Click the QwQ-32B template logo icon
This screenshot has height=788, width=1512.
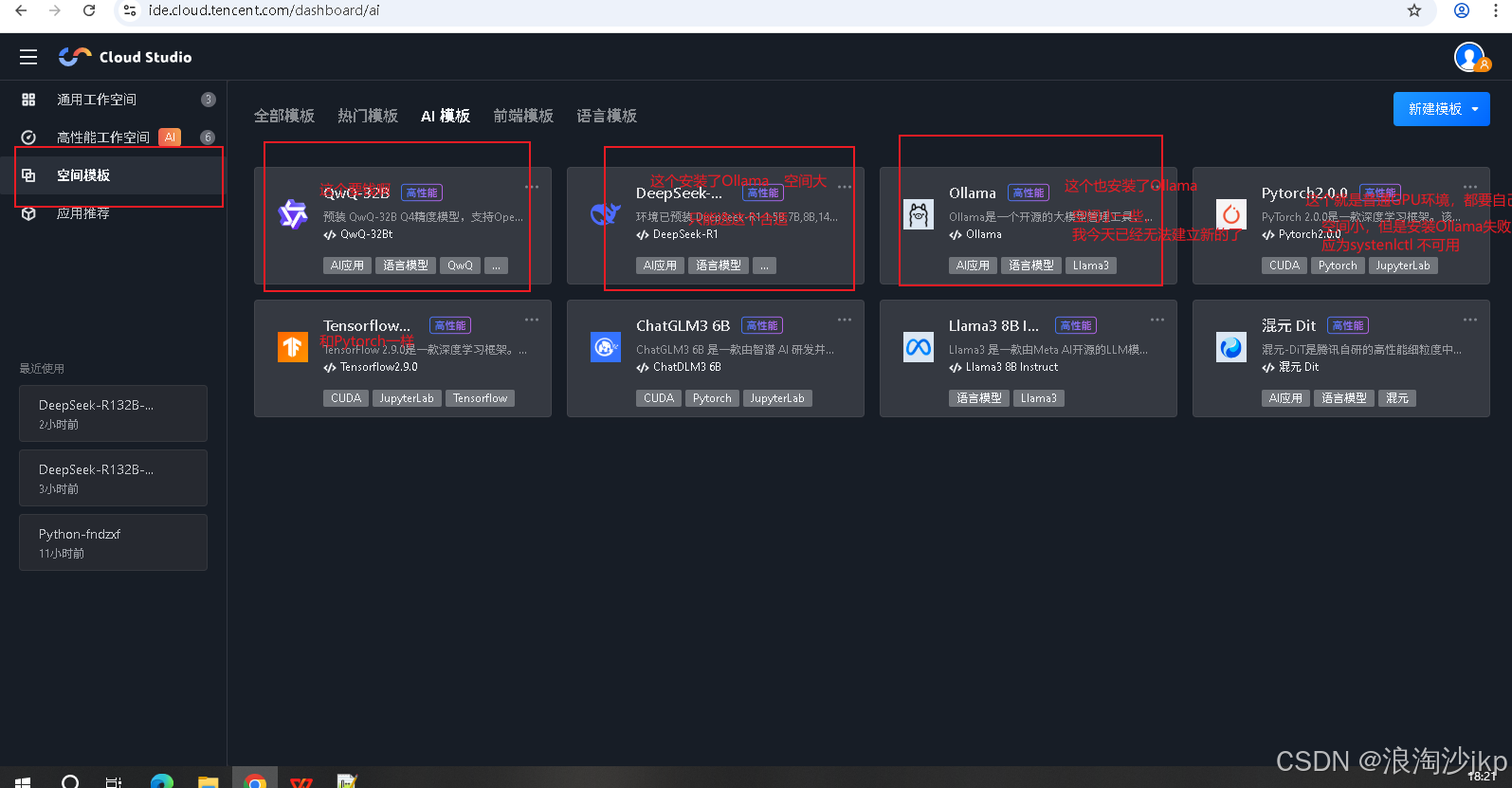293,214
